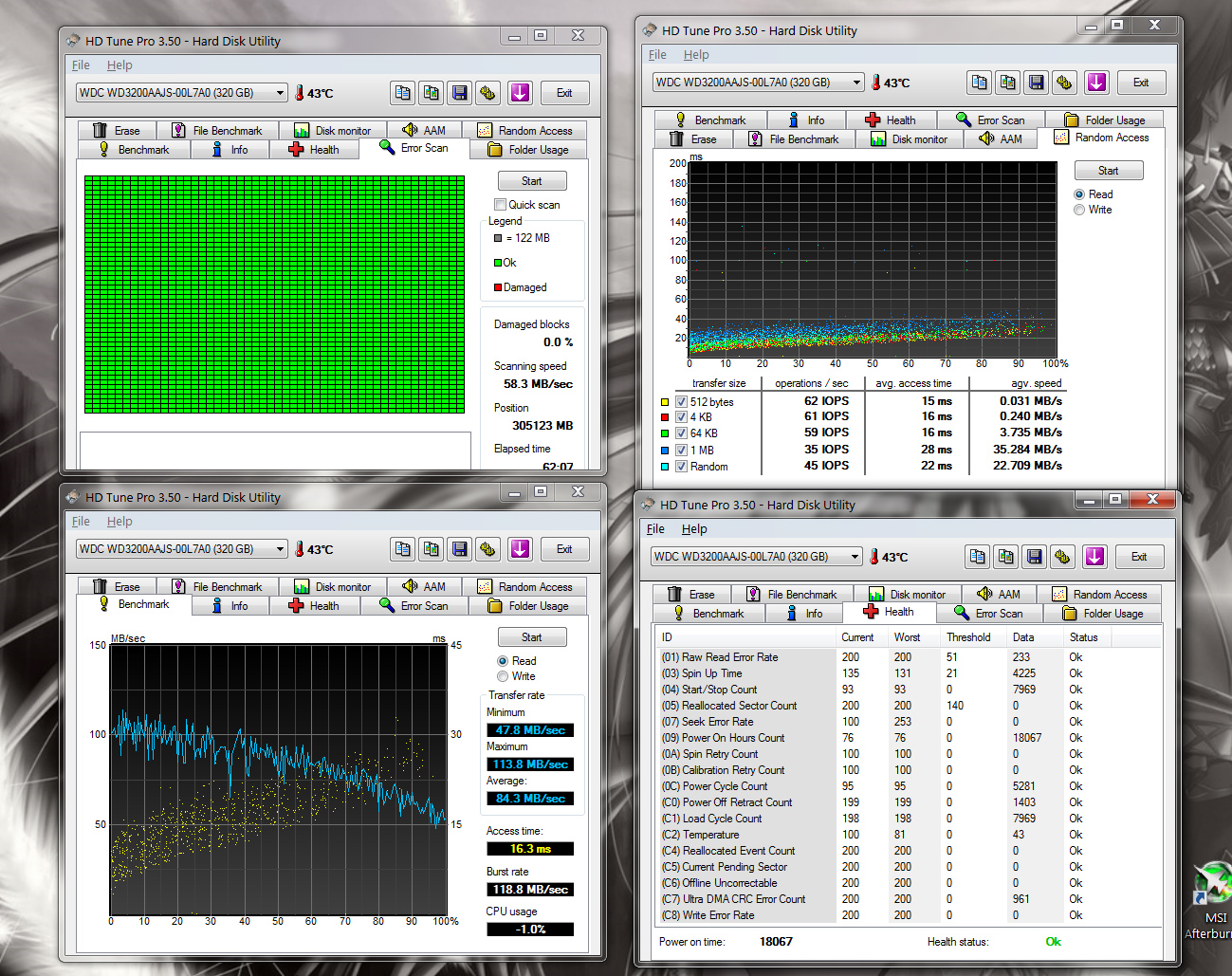Enable the Quick scan checkbox
Screen dimensions: 1232x976
500,205
